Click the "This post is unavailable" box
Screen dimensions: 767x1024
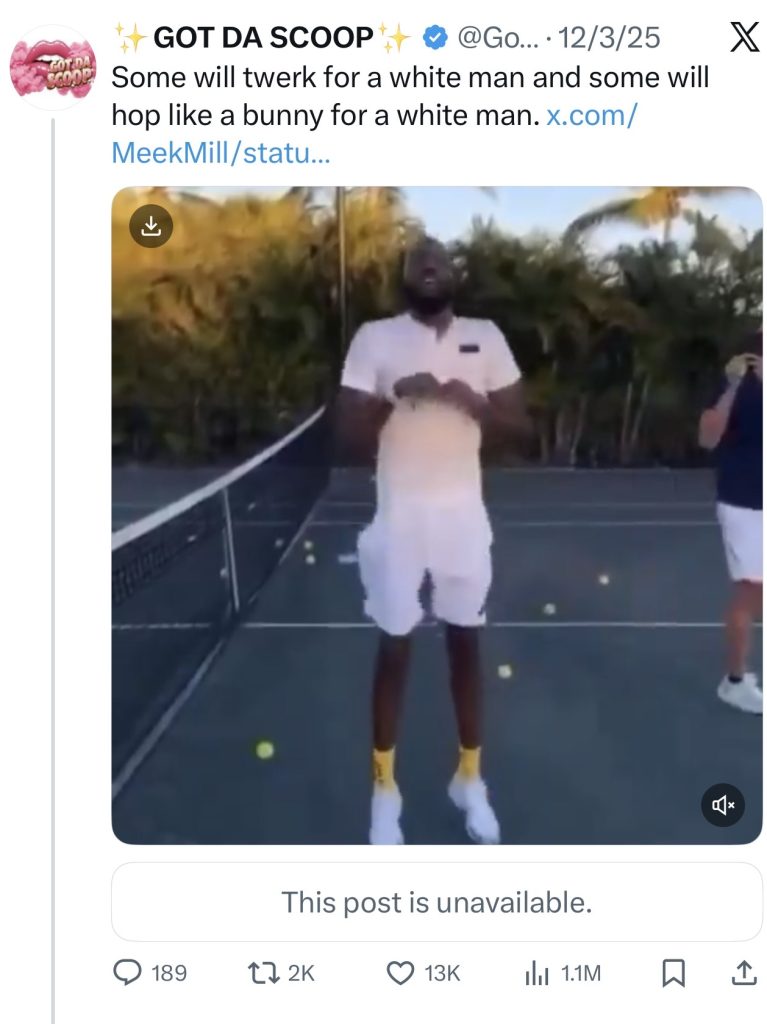pos(436,902)
